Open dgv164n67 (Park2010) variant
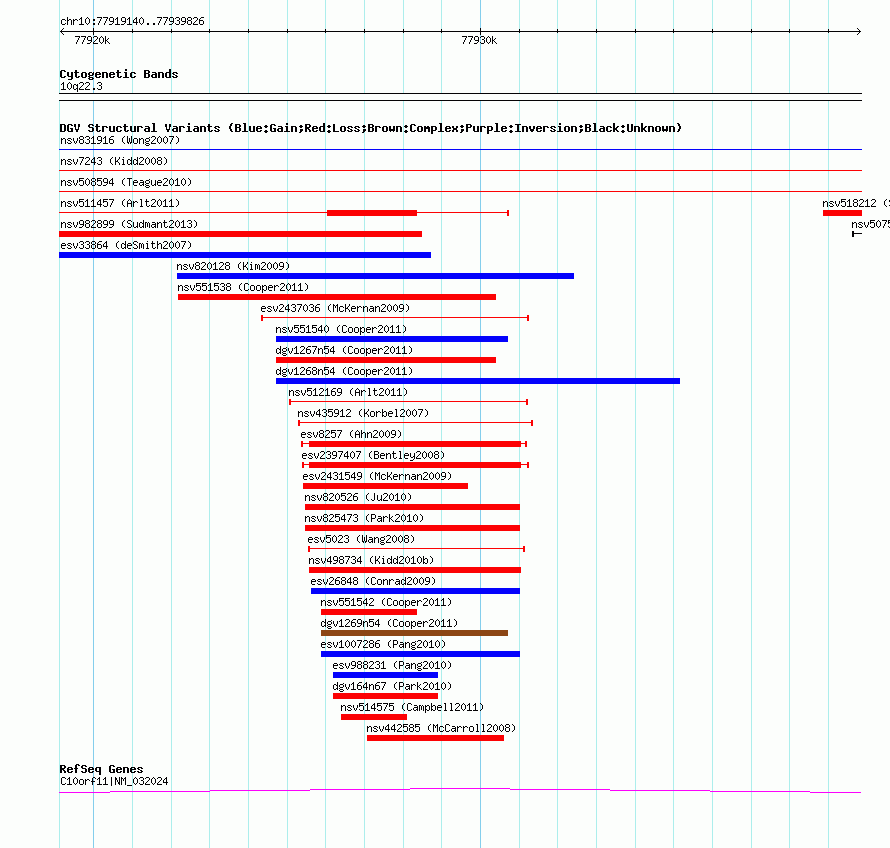 pyautogui.click(x=392, y=686)
